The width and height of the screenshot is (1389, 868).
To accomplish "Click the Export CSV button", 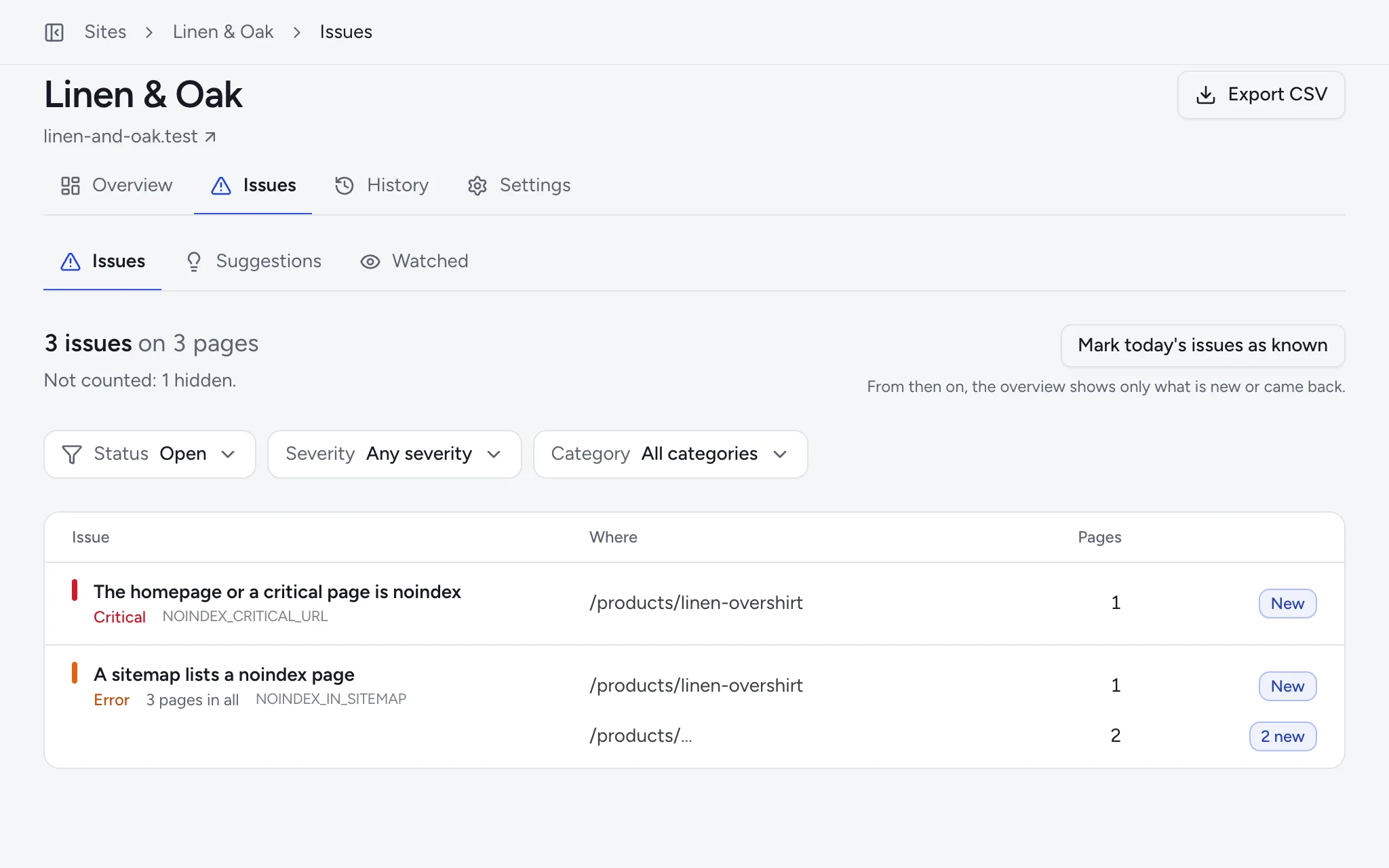I will click(x=1261, y=95).
